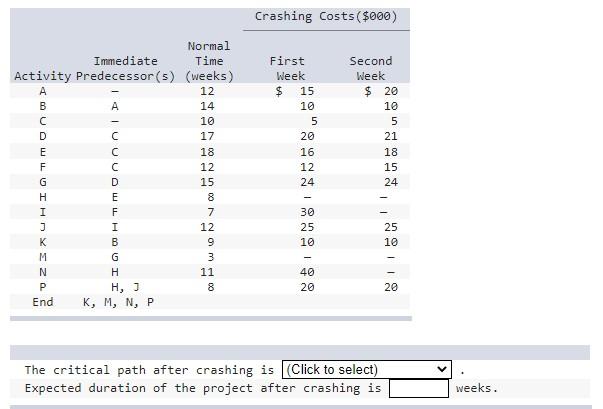
Task: Click predecessor "D" in row G
Action: coord(115,182)
